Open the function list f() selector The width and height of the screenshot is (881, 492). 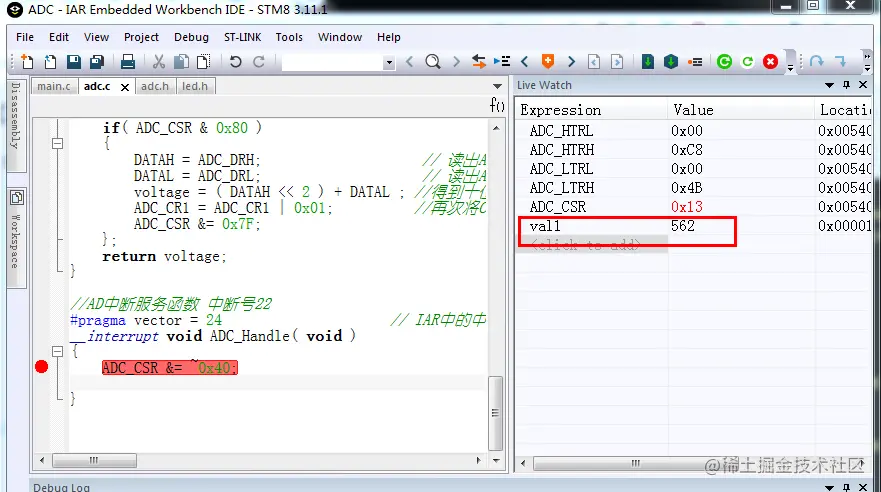497,105
